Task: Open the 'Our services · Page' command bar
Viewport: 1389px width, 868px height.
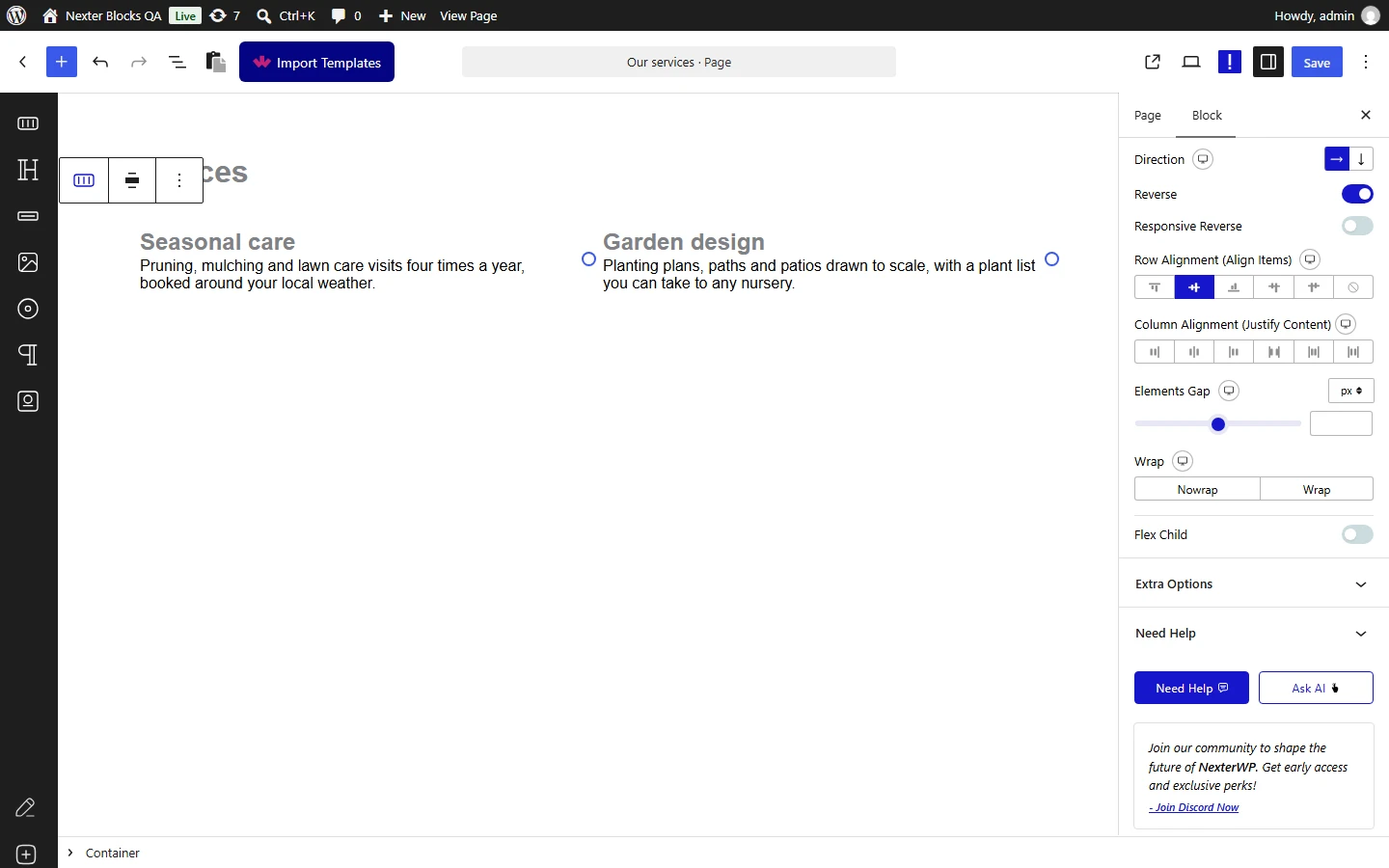Action: pyautogui.click(x=679, y=62)
